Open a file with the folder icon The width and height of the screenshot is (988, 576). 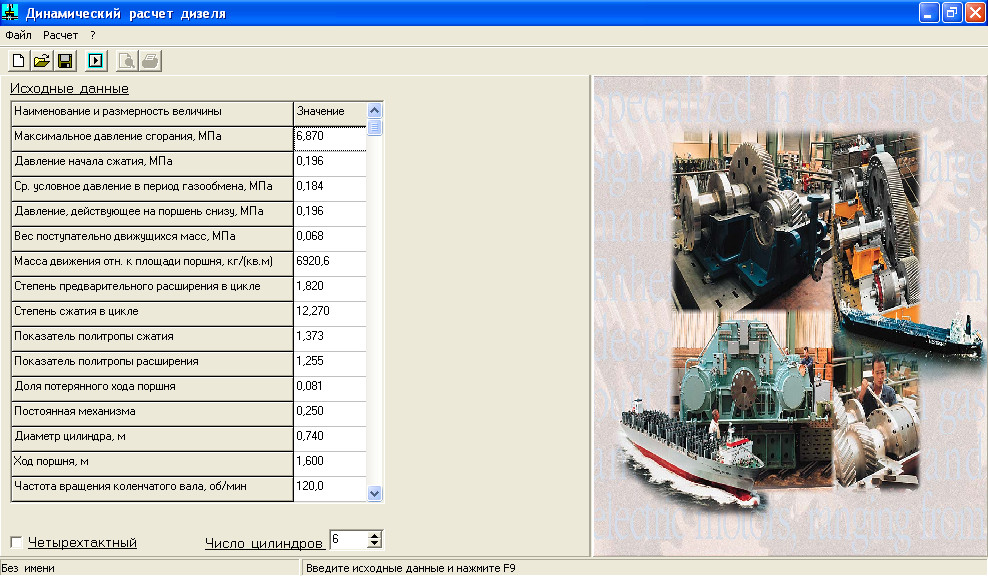coord(41,61)
